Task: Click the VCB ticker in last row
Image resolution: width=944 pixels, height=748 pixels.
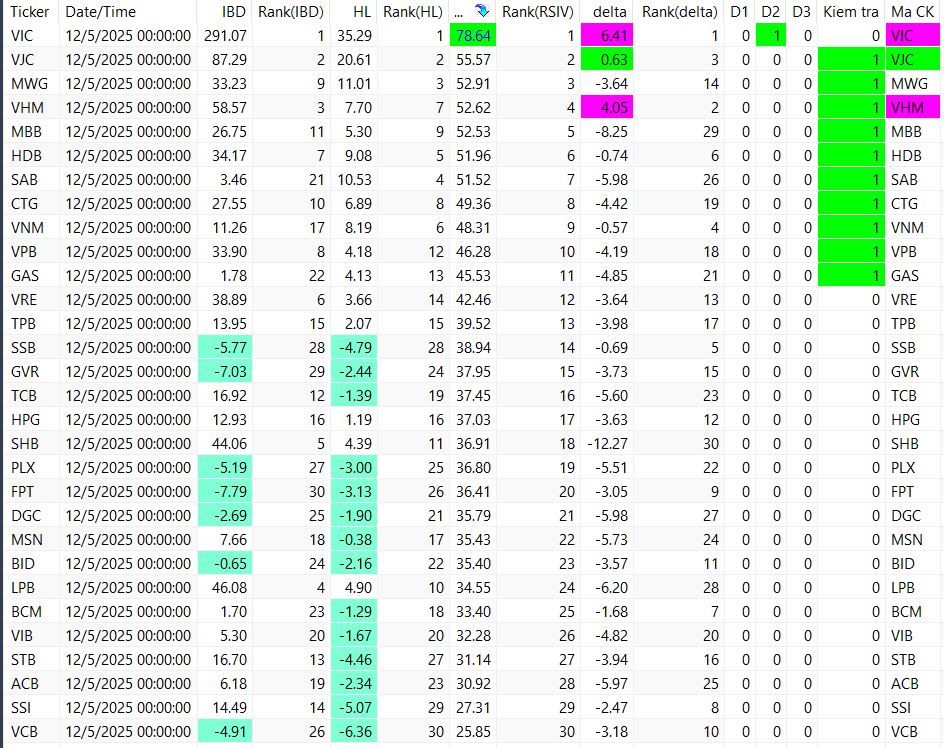Action: pos(23,731)
